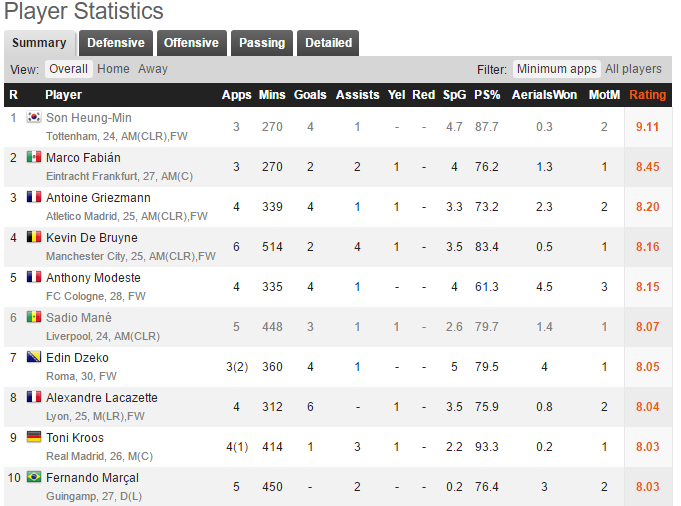681x506 pixels.
Task: Open the Passing tab
Action: point(262,43)
